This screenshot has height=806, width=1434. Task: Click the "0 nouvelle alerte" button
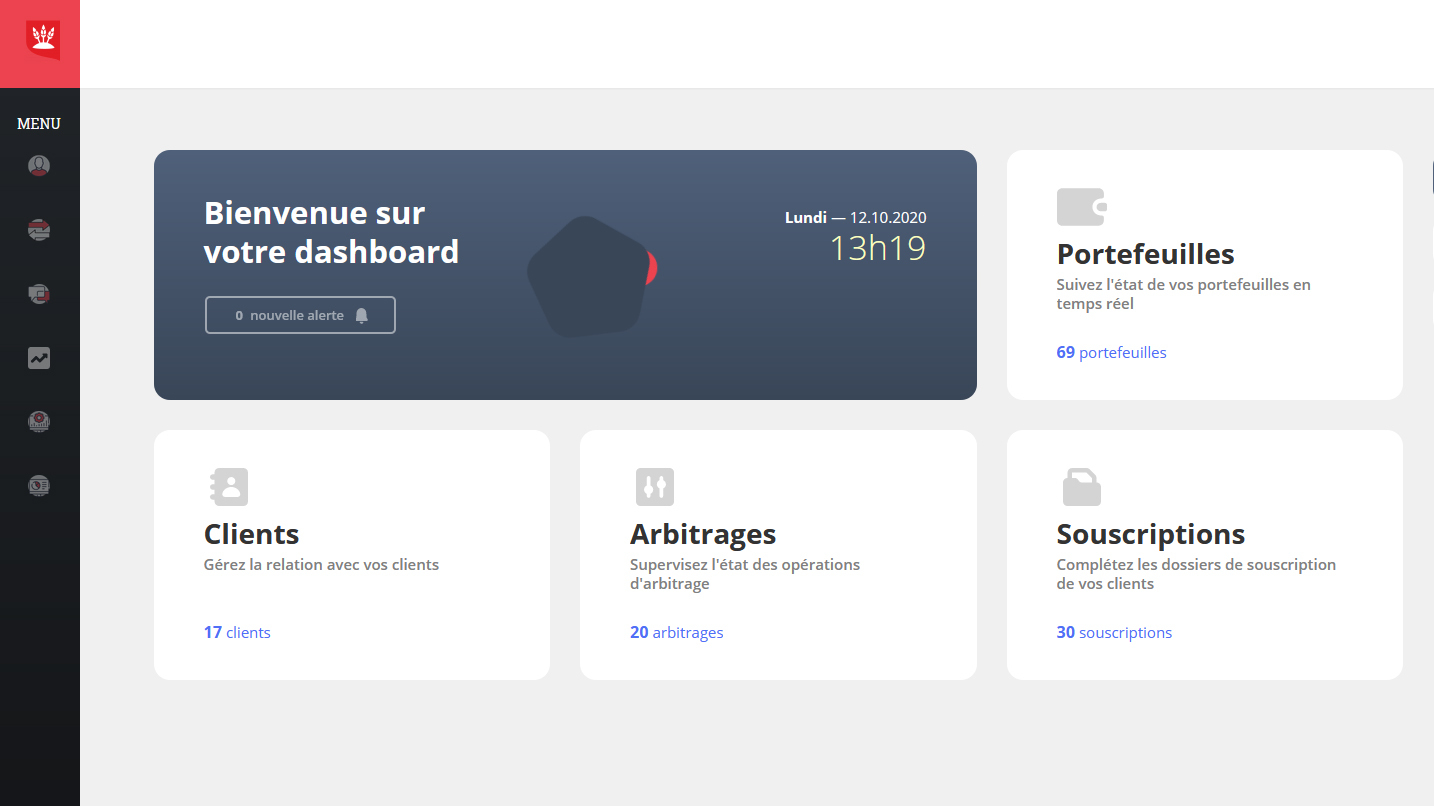300,315
